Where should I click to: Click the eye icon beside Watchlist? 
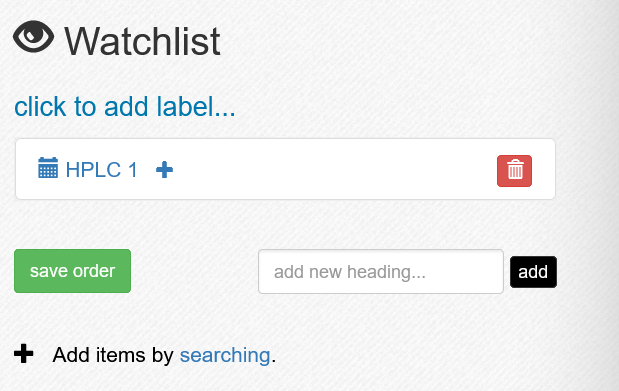(34, 37)
